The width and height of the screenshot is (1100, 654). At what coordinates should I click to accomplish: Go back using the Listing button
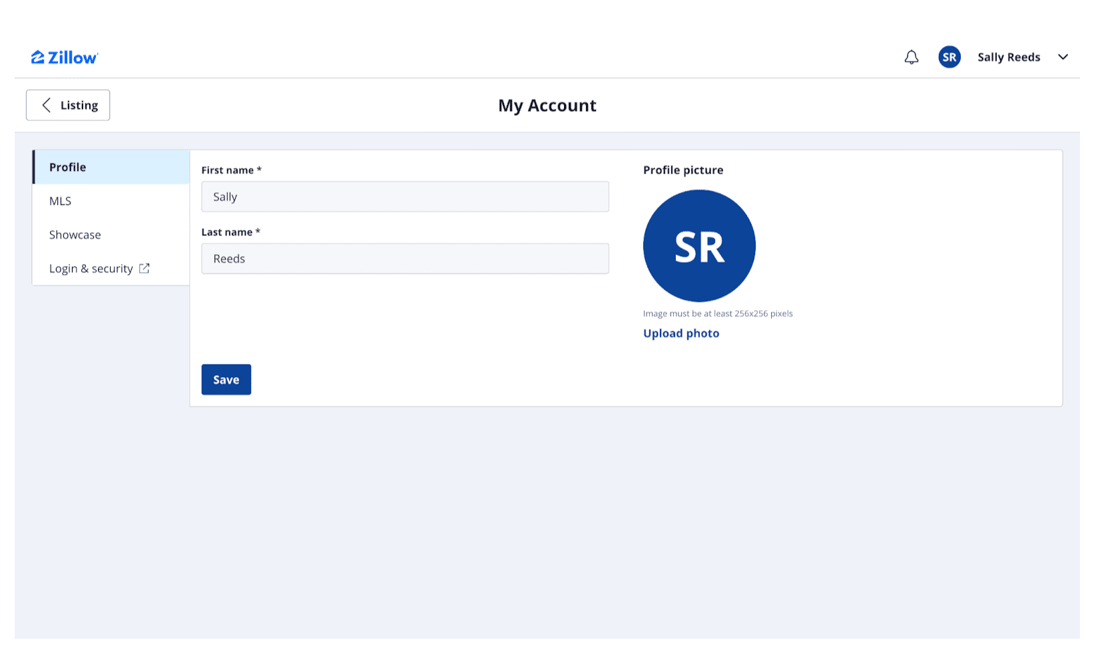[x=68, y=105]
